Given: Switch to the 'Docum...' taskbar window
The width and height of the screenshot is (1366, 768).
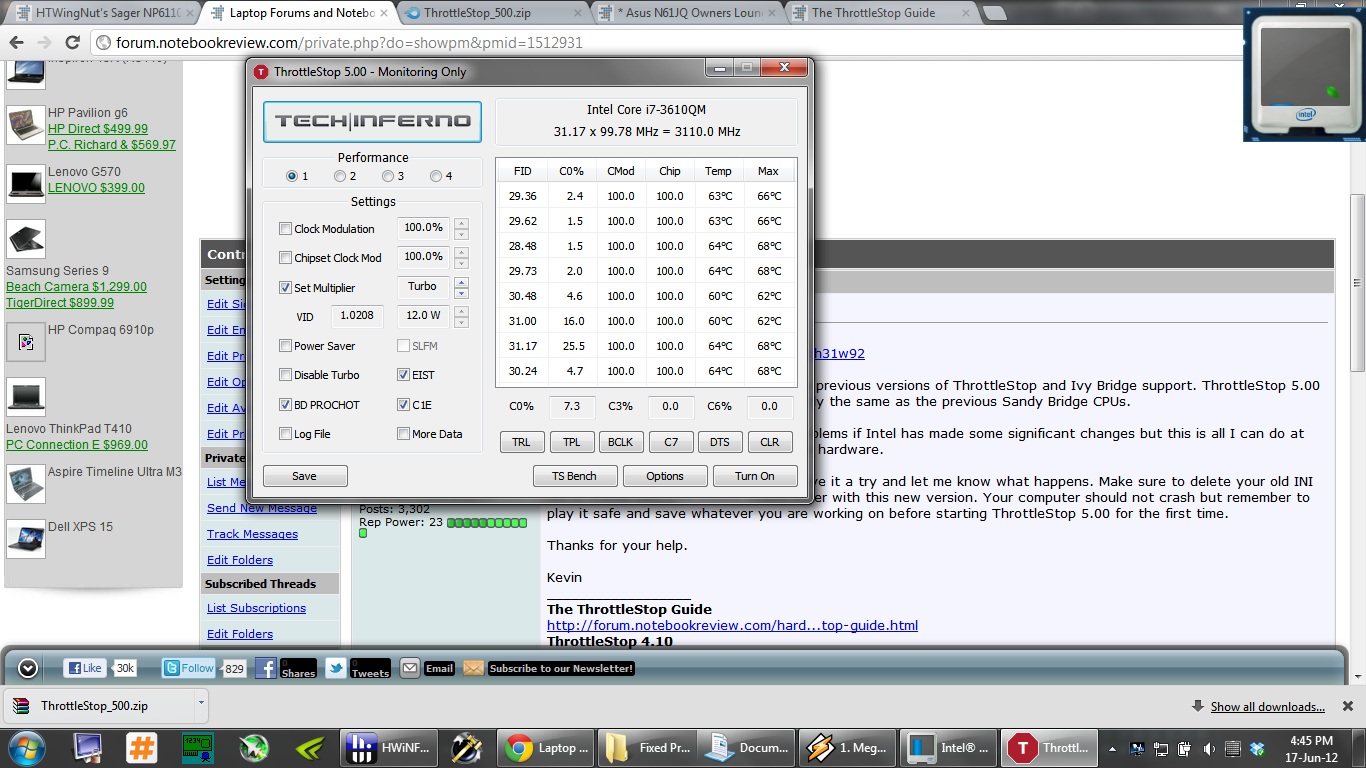Looking at the screenshot, I should point(747,747).
